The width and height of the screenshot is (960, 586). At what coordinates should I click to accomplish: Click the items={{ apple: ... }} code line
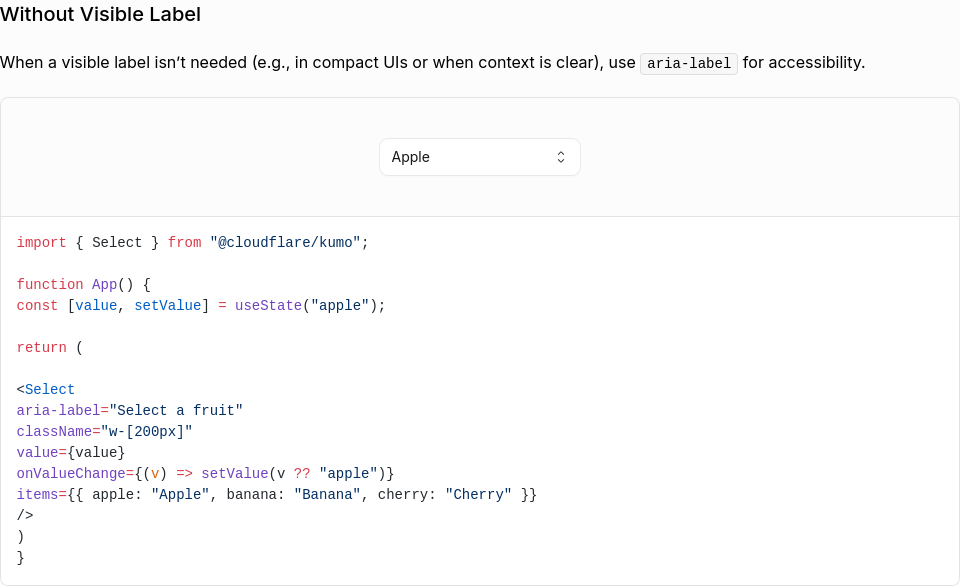276,494
